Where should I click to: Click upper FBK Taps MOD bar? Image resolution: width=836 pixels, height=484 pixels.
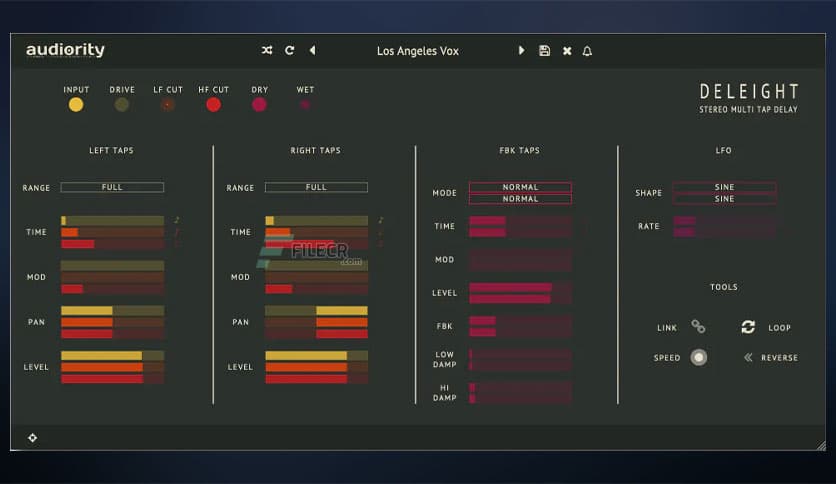tap(521, 254)
